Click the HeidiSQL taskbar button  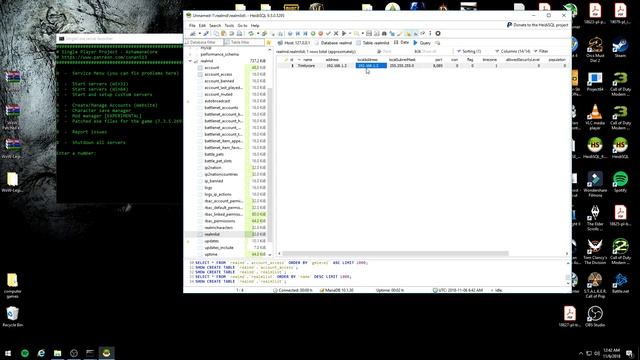tap(107, 353)
